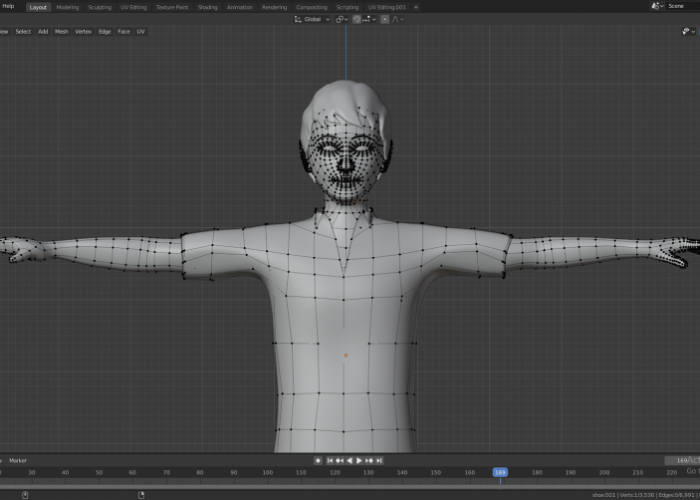Click the timeline horizontal scrollbar

350,487
